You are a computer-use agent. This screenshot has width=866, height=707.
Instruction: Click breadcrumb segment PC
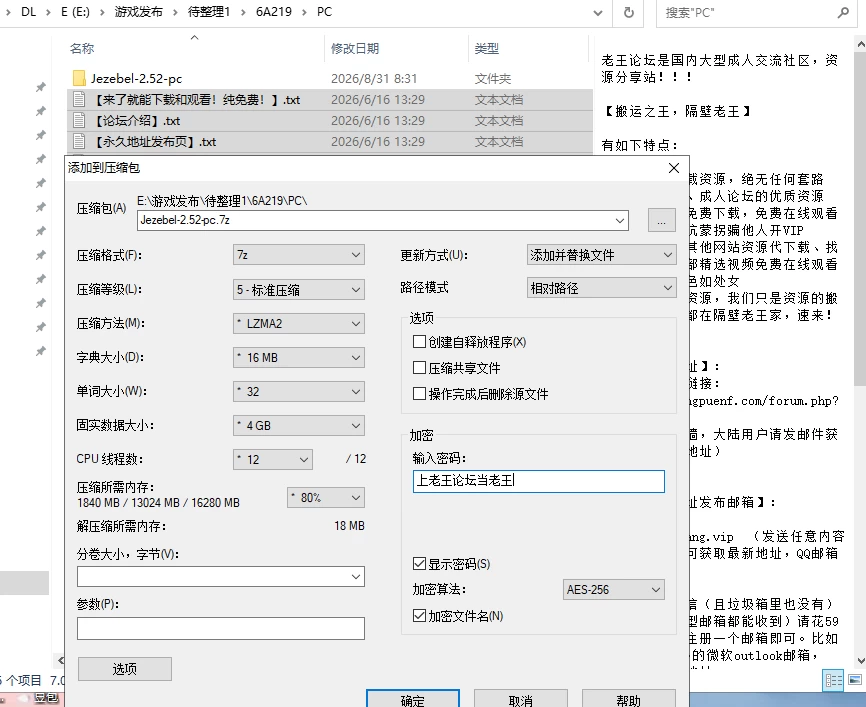coord(324,12)
